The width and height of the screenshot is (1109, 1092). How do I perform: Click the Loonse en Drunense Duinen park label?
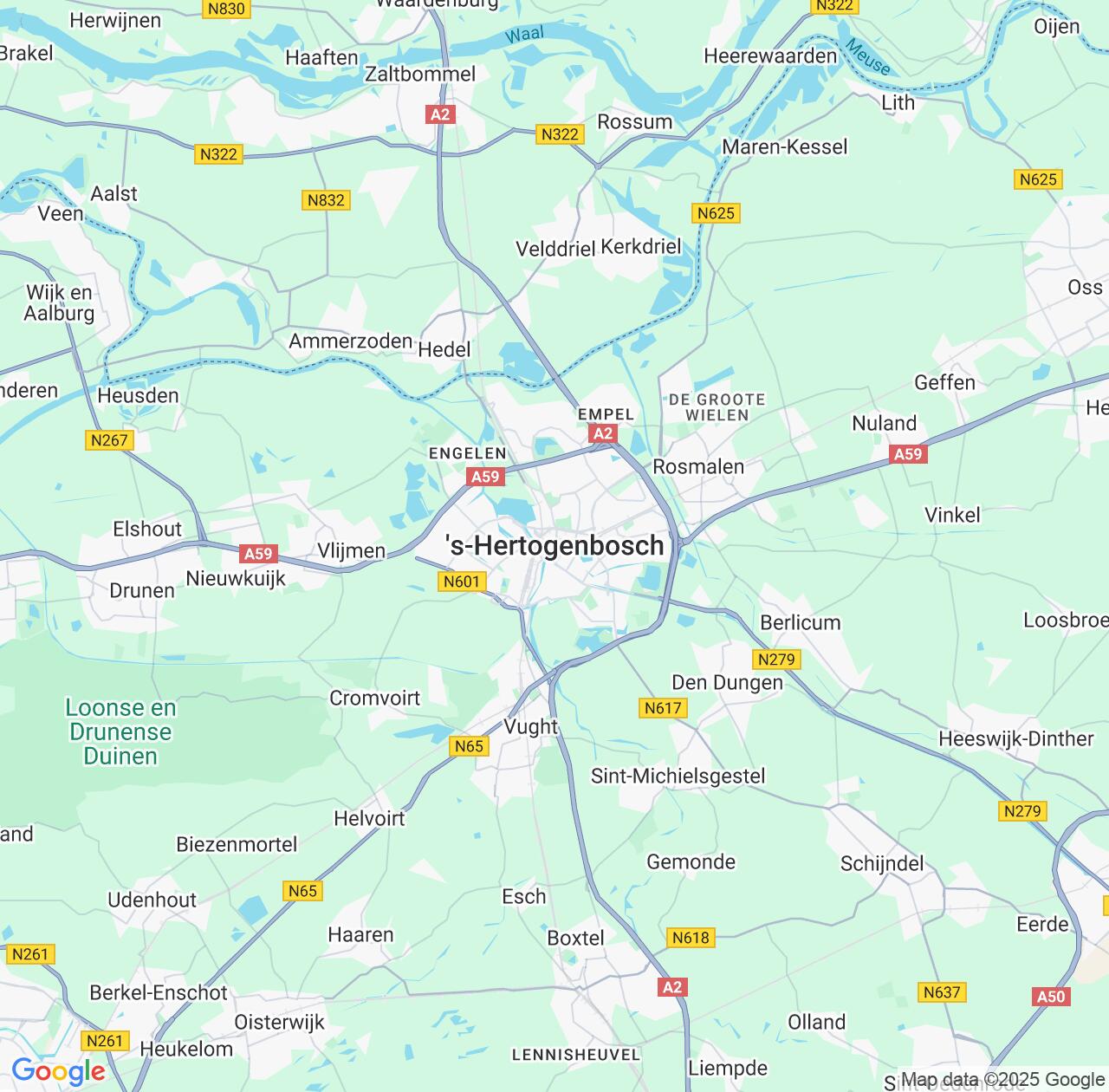click(120, 731)
